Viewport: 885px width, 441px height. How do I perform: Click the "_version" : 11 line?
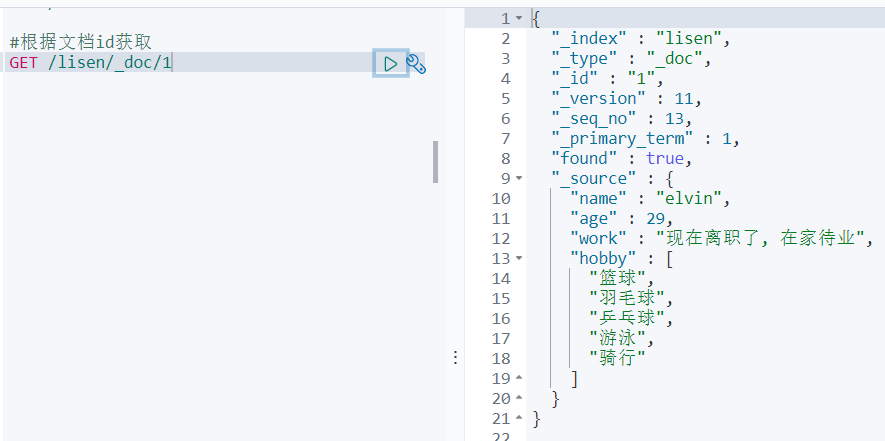point(626,99)
